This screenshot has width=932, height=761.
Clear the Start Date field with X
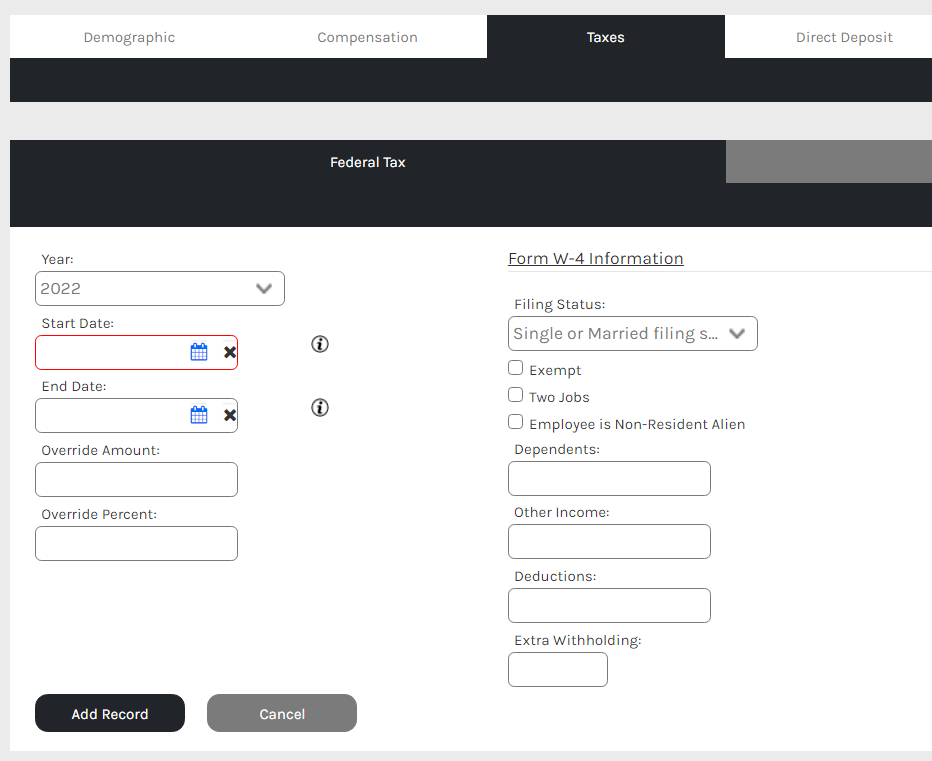coord(230,352)
